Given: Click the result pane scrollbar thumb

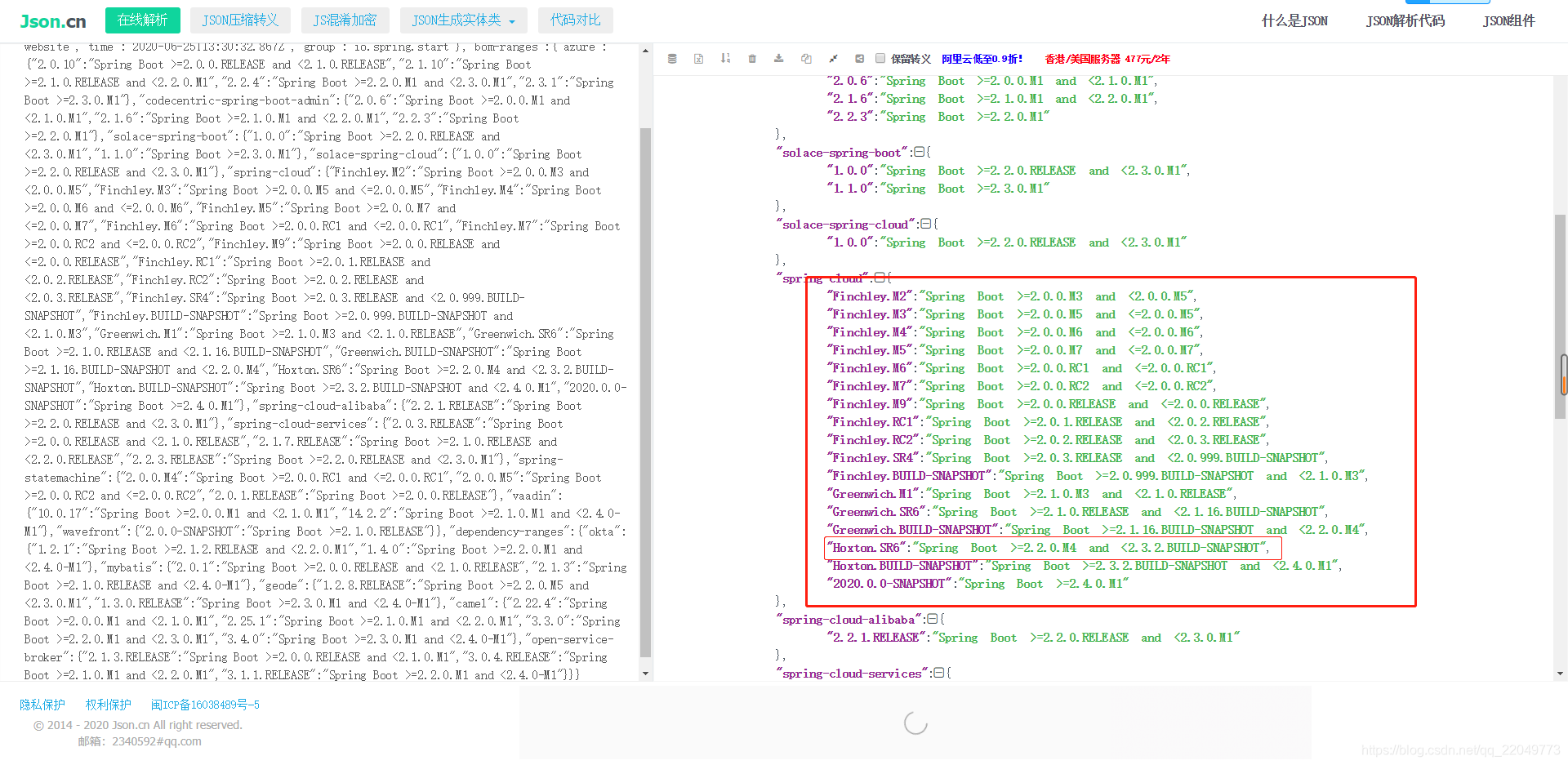Looking at the screenshot, I should pyautogui.click(x=1561, y=316).
